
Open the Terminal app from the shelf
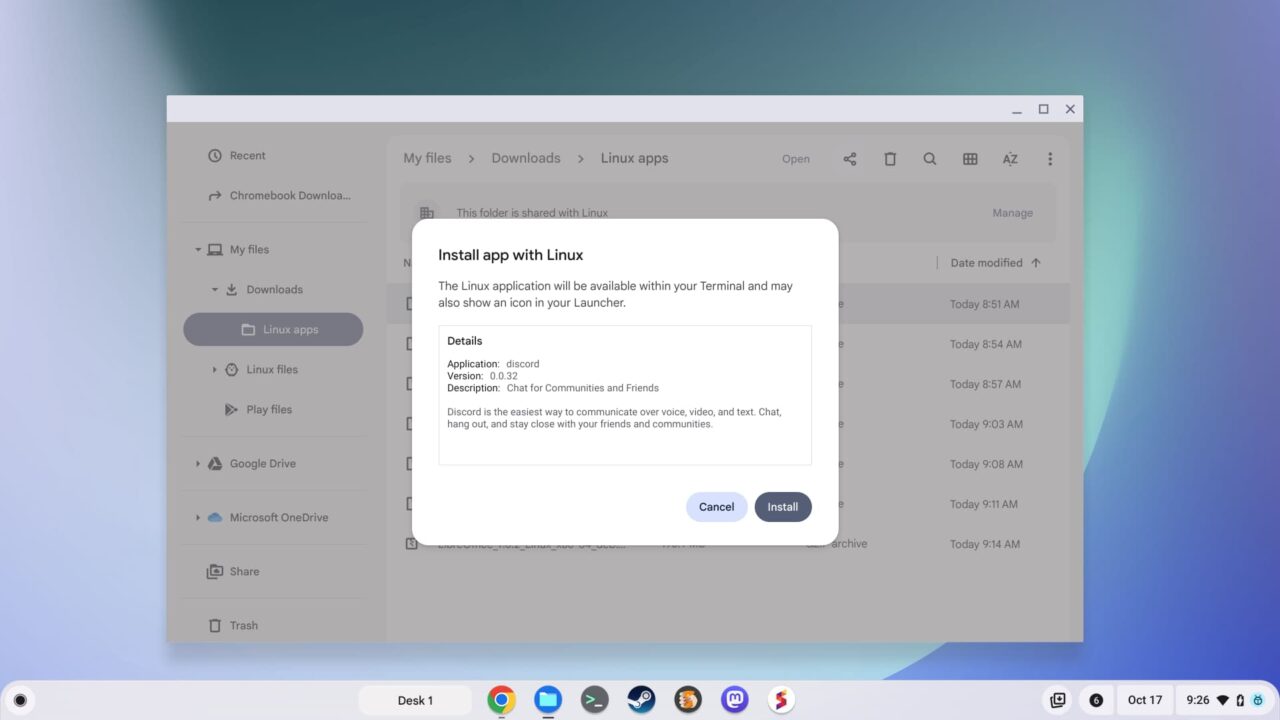595,699
